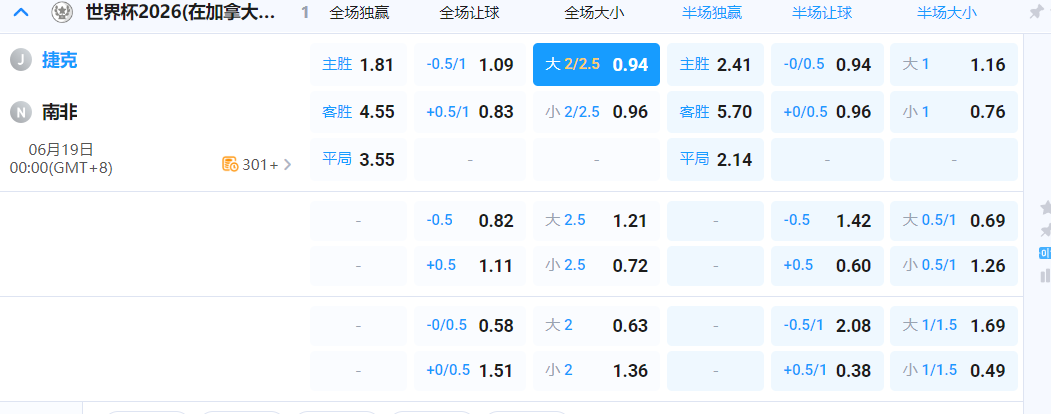
Task: Select 小 2.5 at 0.72
Action: pos(597,266)
